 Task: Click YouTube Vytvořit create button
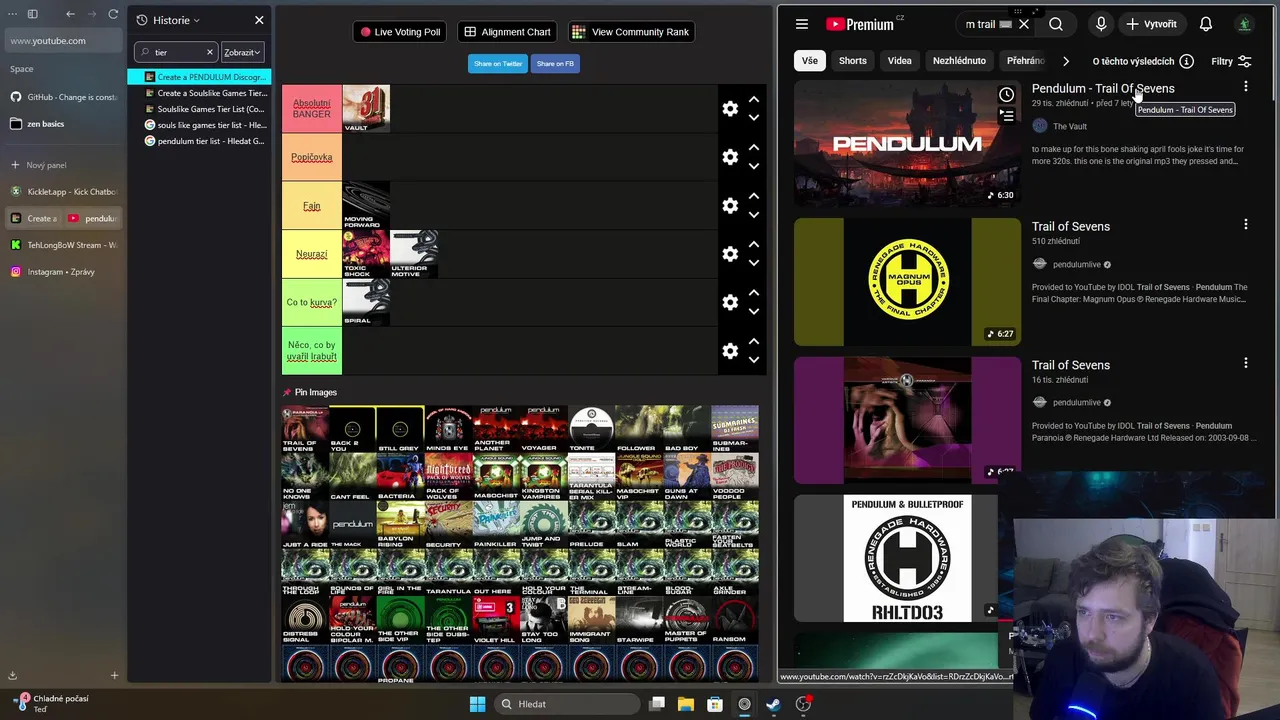coord(1151,24)
